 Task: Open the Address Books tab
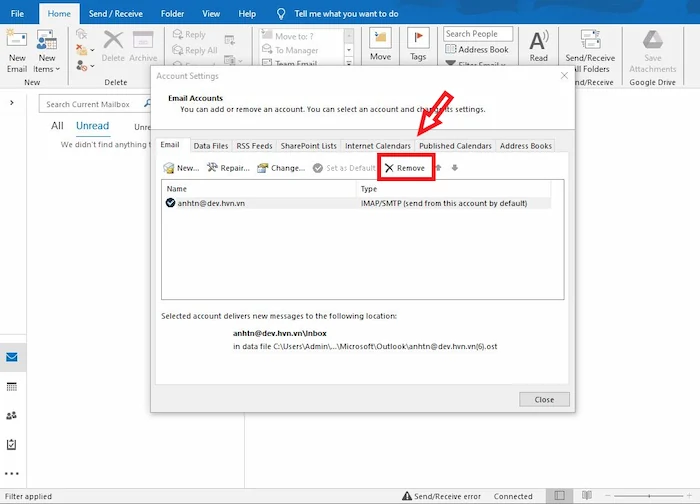(525, 146)
